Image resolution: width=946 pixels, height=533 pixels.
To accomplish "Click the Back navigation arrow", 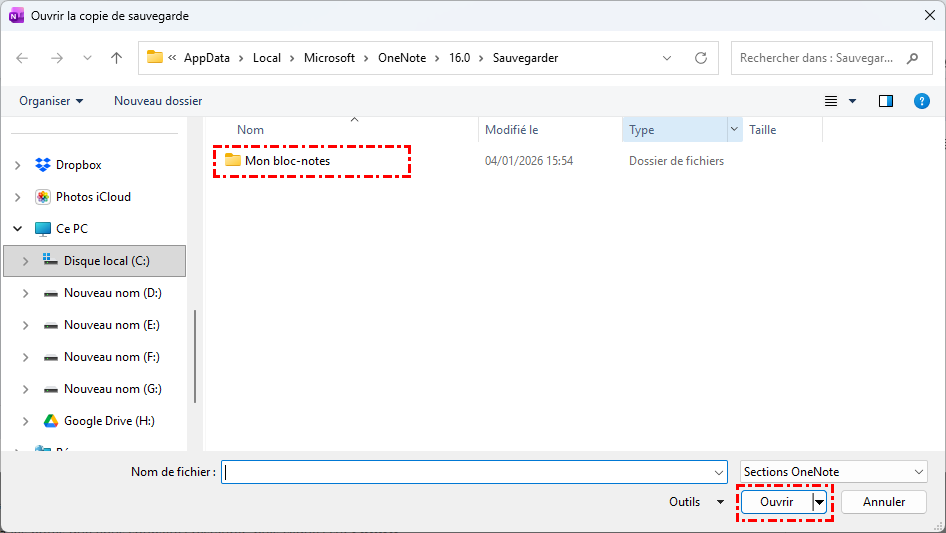I will (23, 58).
